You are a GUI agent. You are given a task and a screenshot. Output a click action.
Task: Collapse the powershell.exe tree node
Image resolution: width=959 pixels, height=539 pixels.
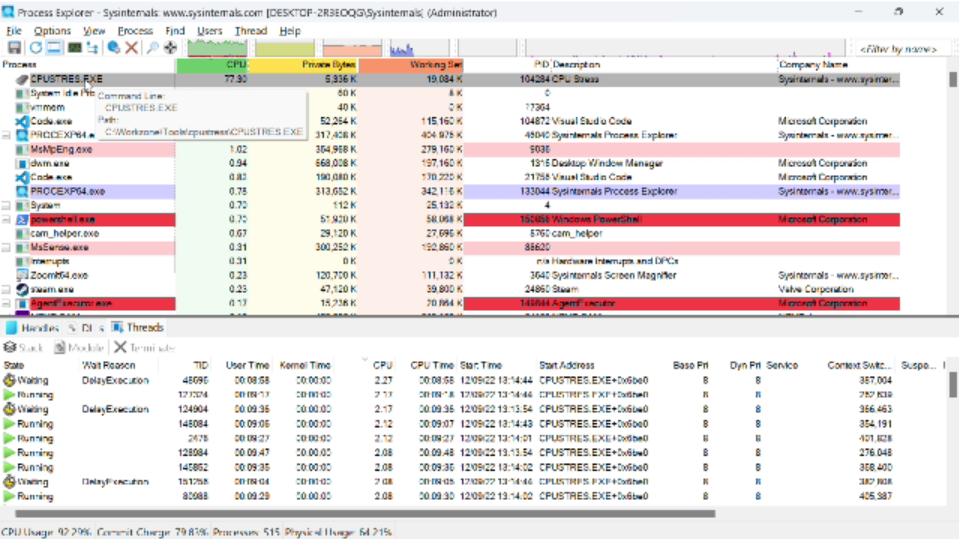6,220
